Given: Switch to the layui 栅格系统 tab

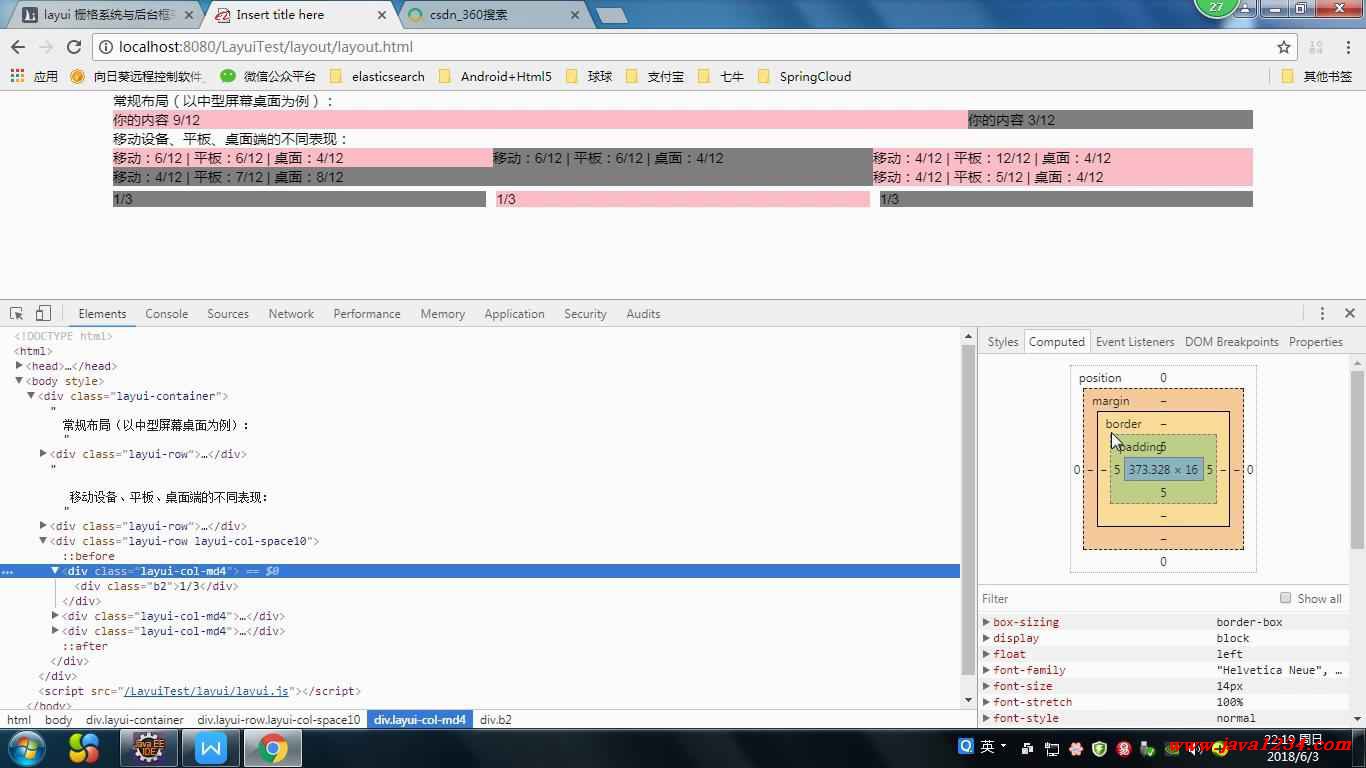Looking at the screenshot, I should (x=106, y=15).
